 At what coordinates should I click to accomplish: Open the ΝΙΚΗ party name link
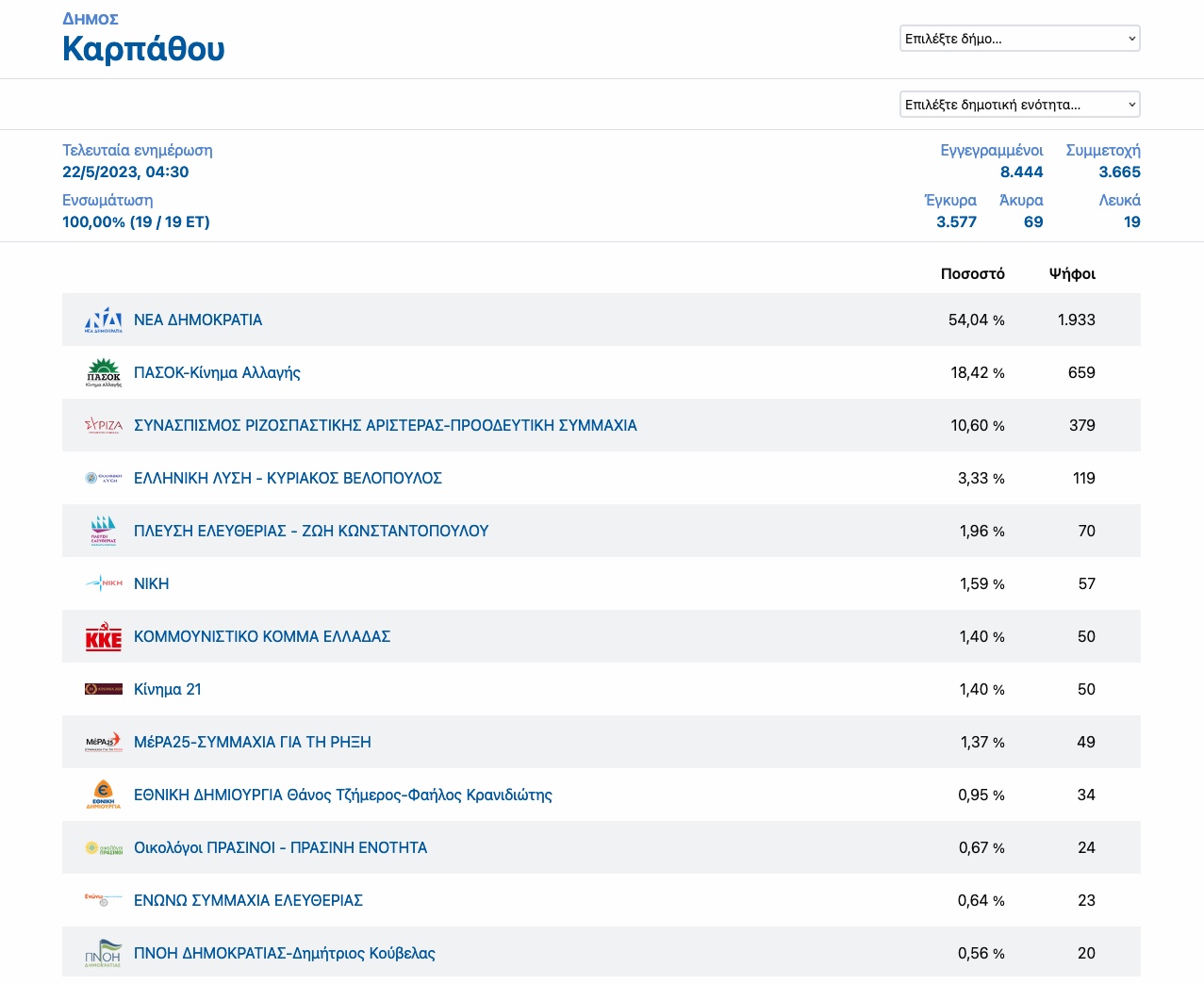(152, 583)
